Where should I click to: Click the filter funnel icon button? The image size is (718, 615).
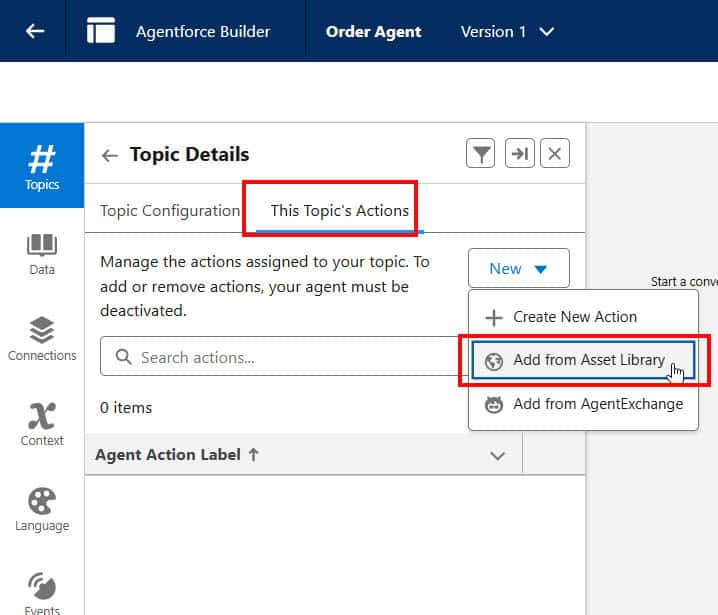[480, 153]
